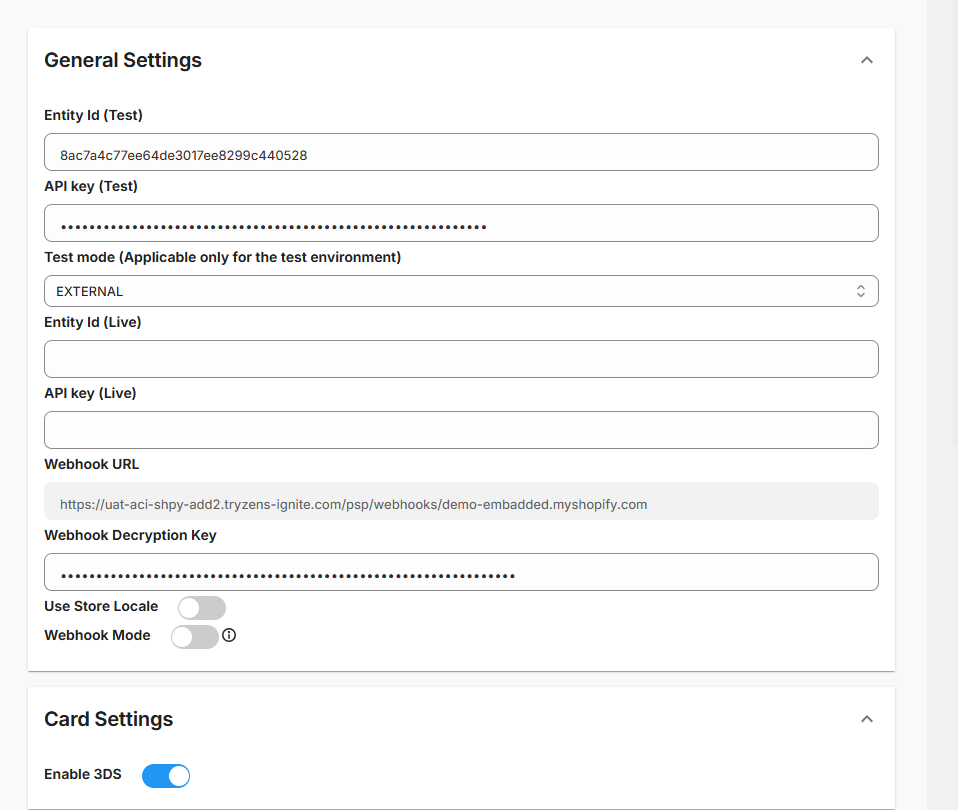Click the API key (Live) input field

[461, 430]
